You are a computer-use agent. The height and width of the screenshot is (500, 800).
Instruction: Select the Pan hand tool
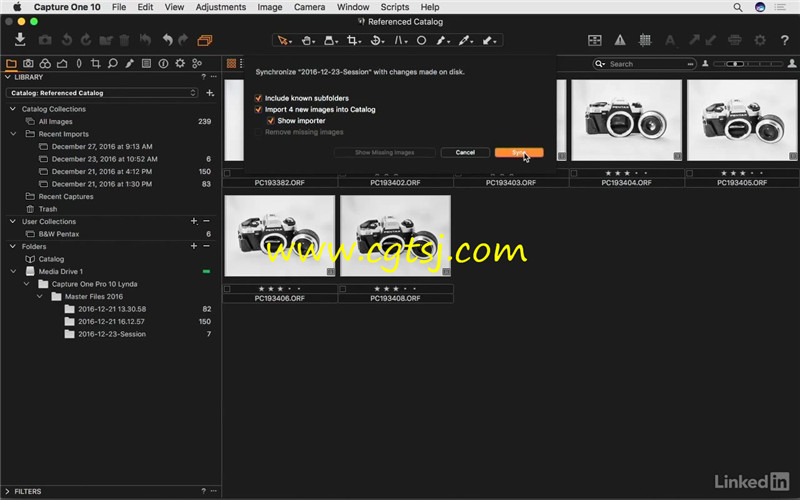coord(308,40)
